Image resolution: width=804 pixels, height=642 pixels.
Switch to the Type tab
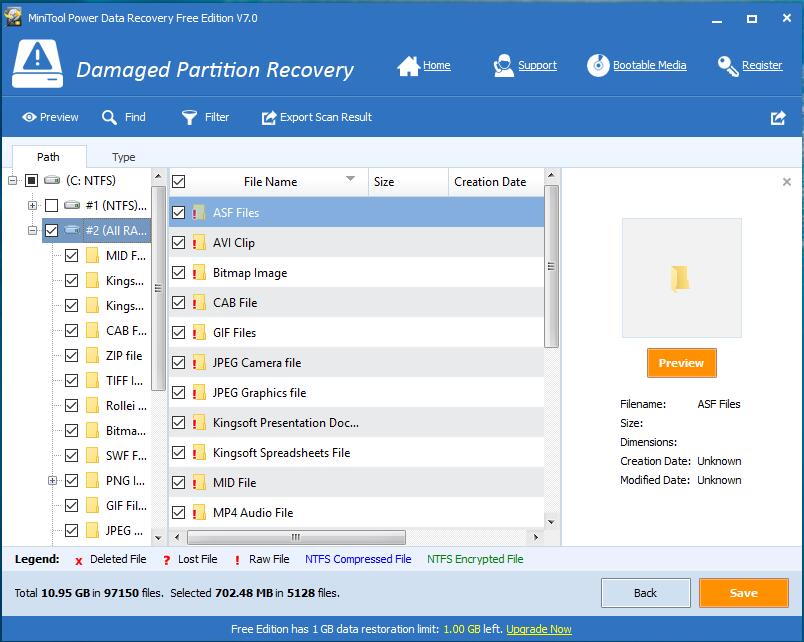pos(123,157)
